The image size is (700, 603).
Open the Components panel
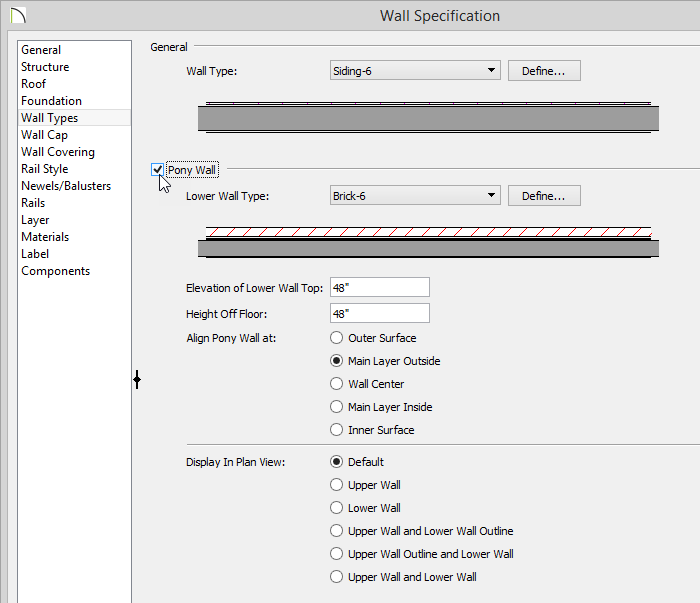(x=74, y=270)
